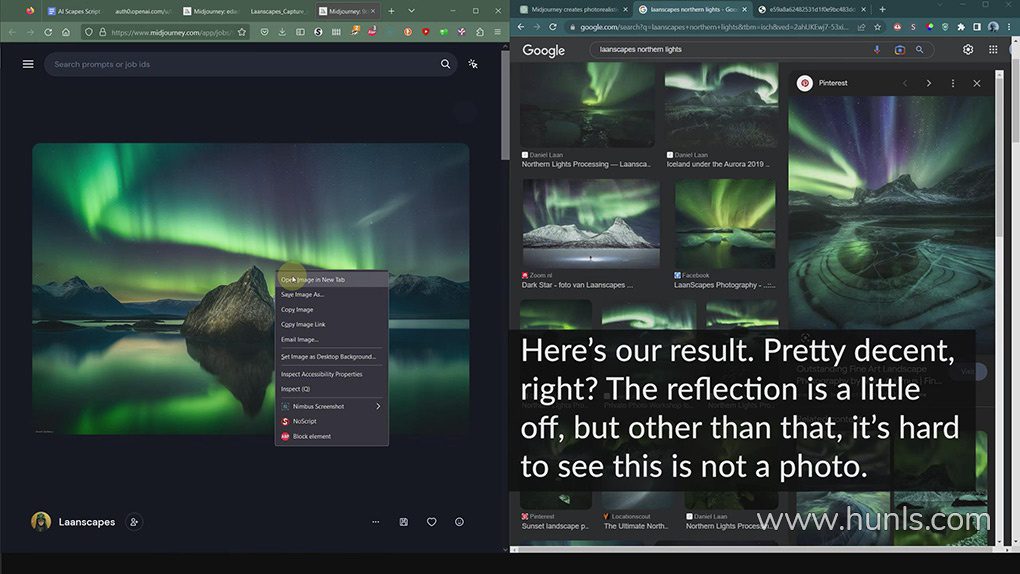Click the sparkle cursor icon beside Midjourney search

coord(473,64)
